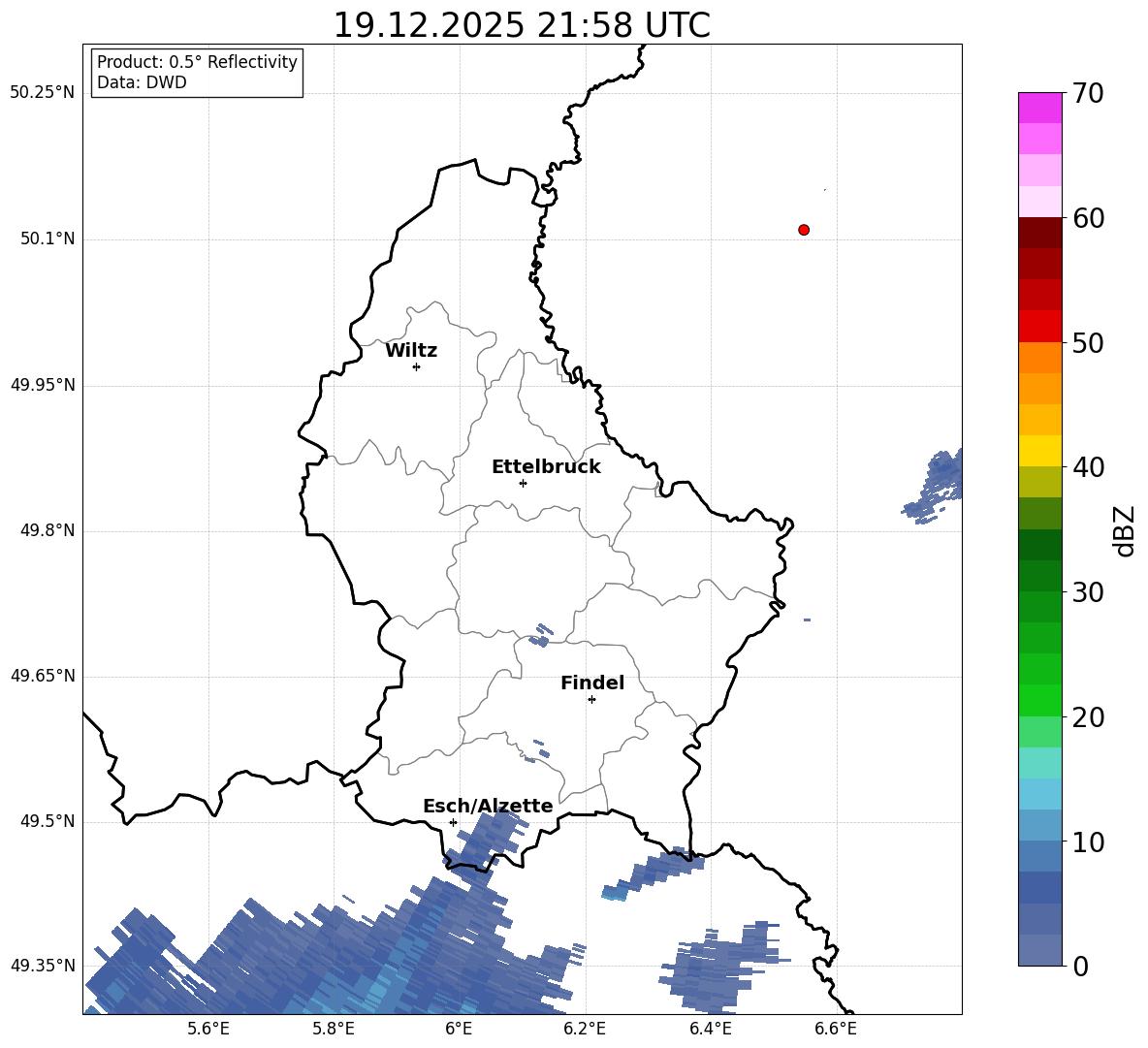Click the 5.6°E longitude label

click(x=208, y=1030)
